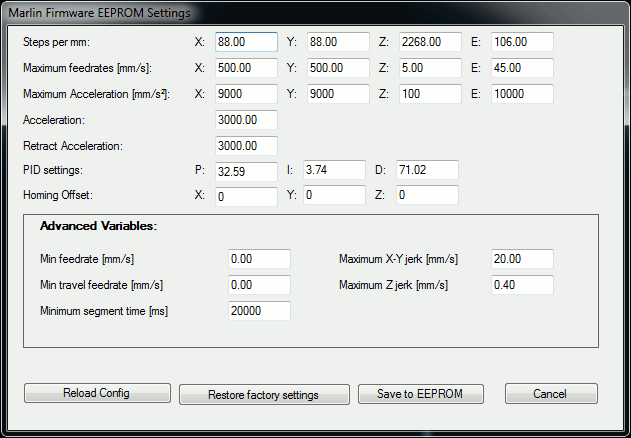
Task: Click the 'PID settings:' label
Action: [53, 170]
